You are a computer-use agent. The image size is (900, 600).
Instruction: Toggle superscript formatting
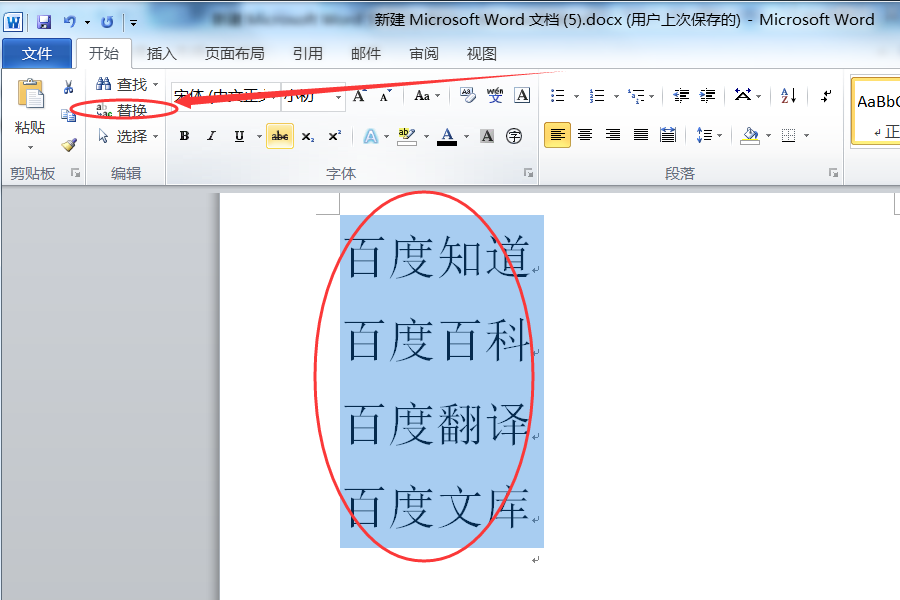pyautogui.click(x=335, y=137)
